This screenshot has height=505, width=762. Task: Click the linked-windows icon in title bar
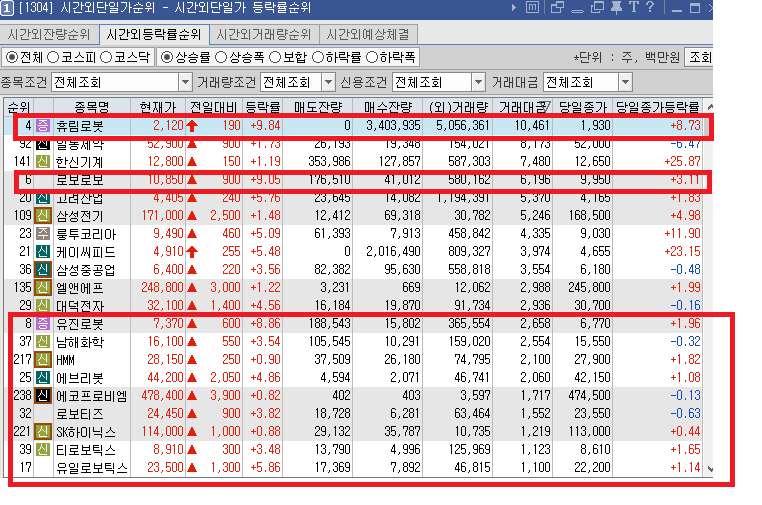coord(557,7)
